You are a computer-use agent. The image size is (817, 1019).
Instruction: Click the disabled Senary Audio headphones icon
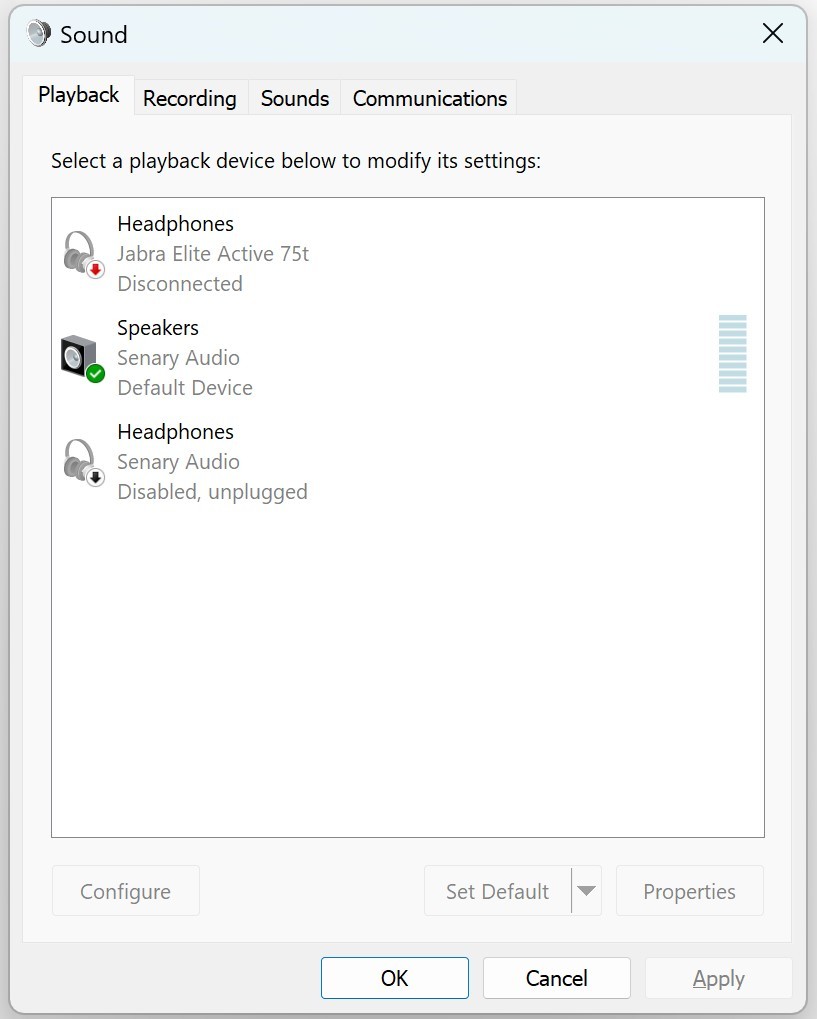(80, 460)
